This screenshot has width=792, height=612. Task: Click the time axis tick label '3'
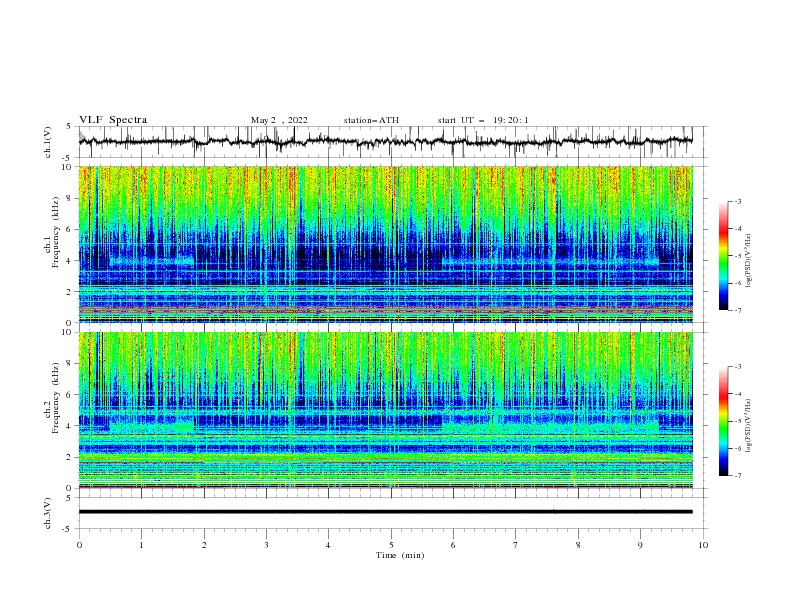pos(266,545)
